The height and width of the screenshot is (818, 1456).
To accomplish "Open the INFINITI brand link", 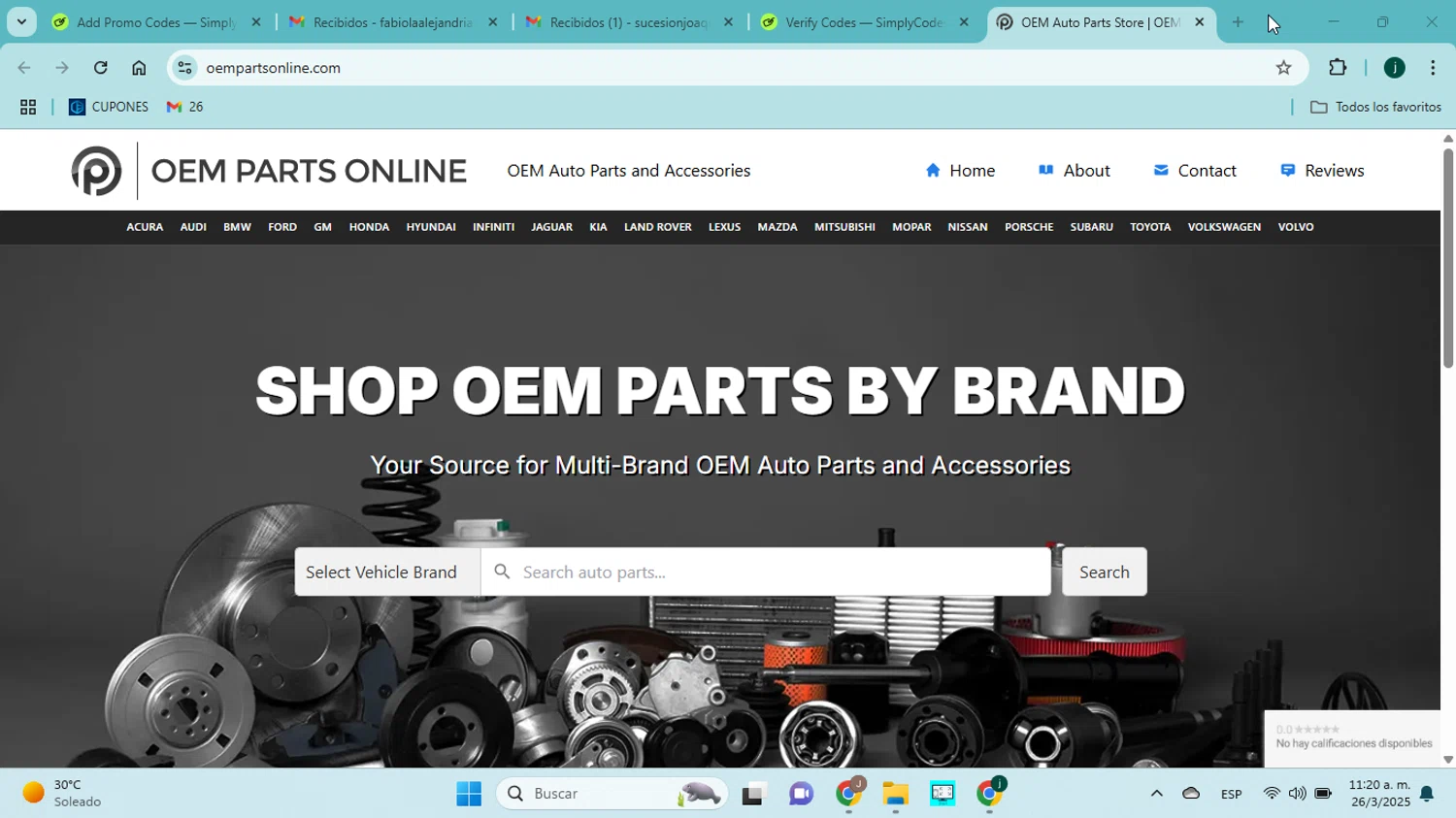I will pos(493,227).
